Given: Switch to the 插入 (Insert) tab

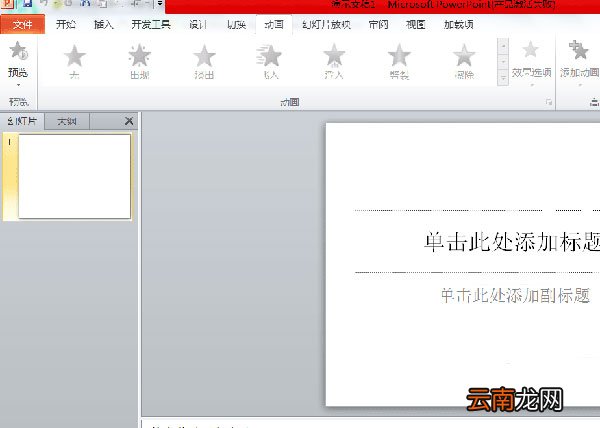Looking at the screenshot, I should pos(104,24).
